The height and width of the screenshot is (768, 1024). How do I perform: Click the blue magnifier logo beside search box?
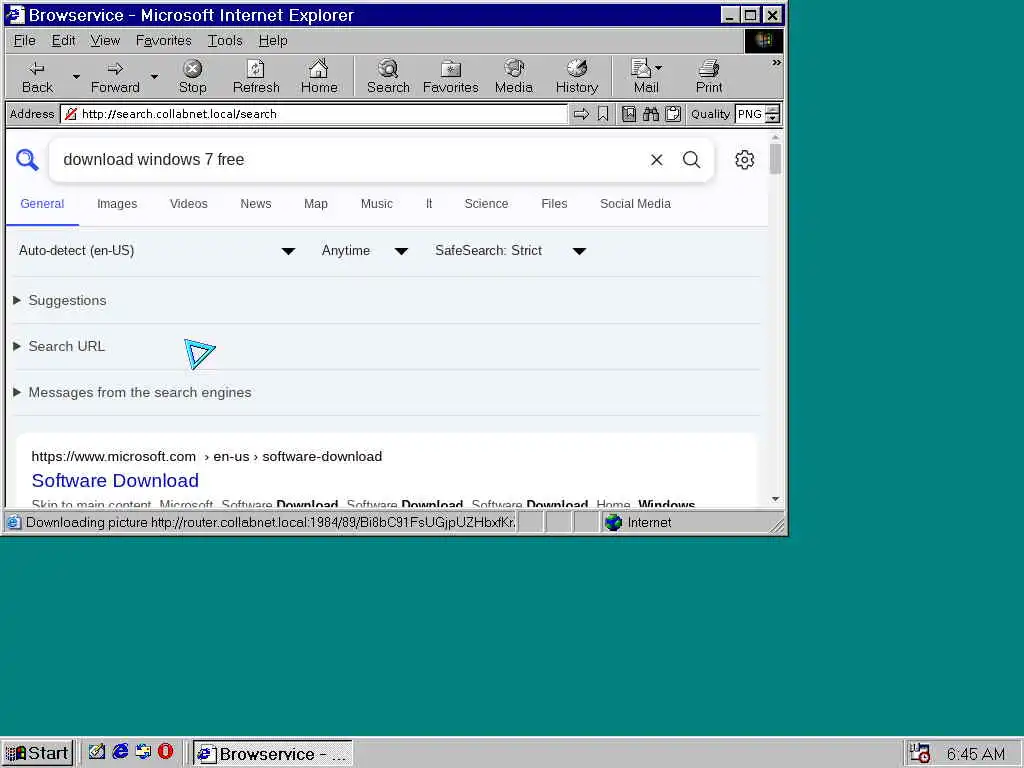tap(27, 160)
